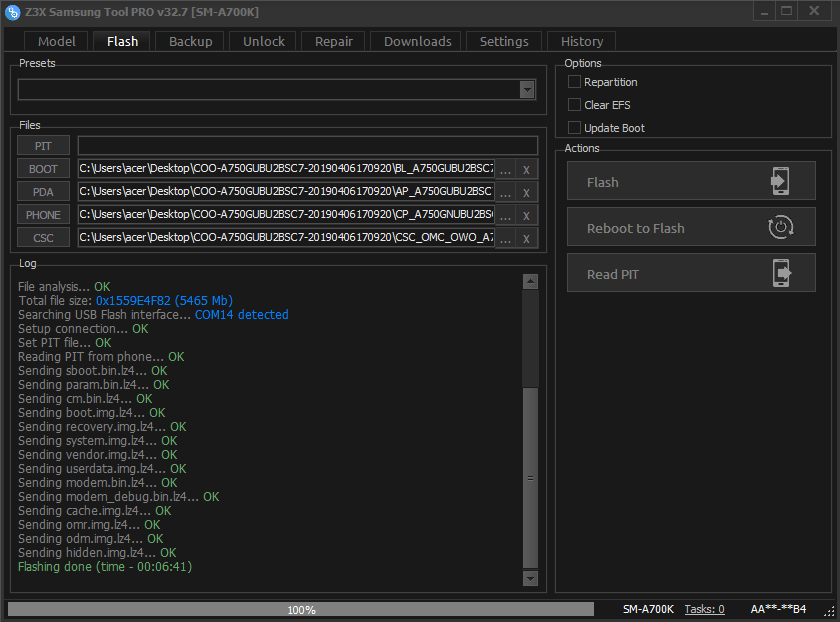Click the 100% progress bar

pyautogui.click(x=301, y=610)
